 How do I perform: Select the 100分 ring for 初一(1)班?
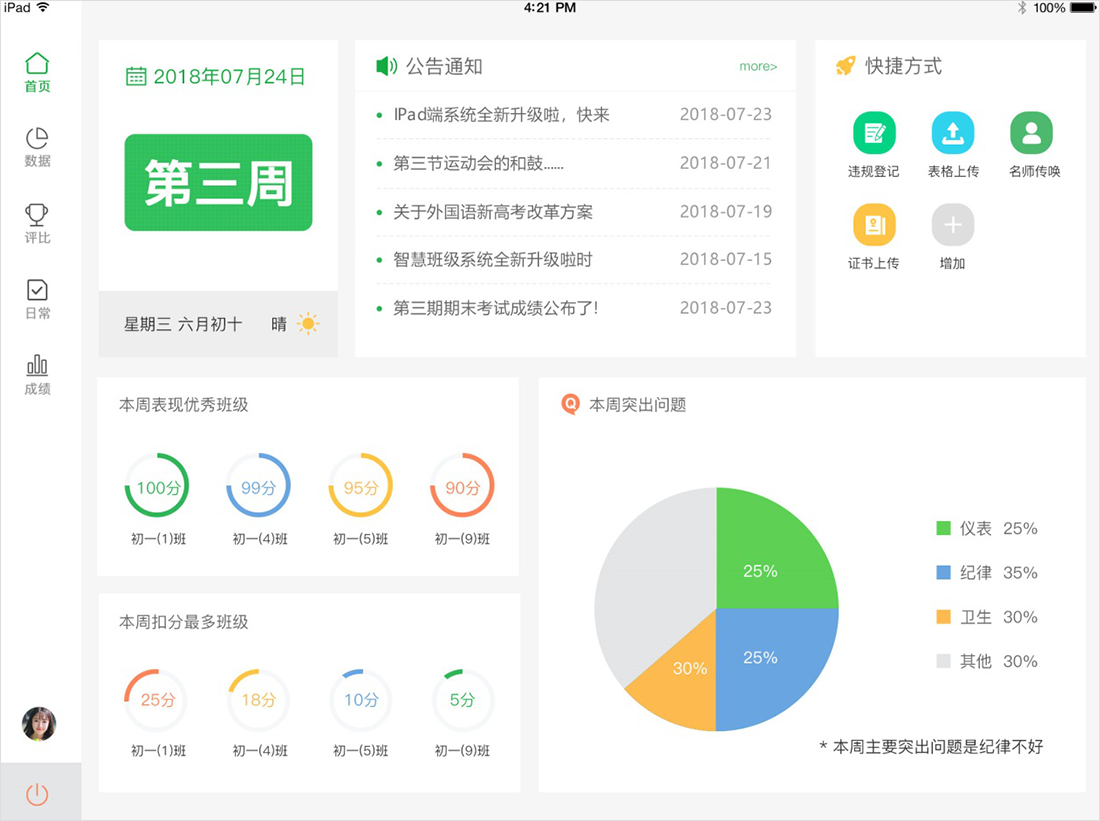157,488
